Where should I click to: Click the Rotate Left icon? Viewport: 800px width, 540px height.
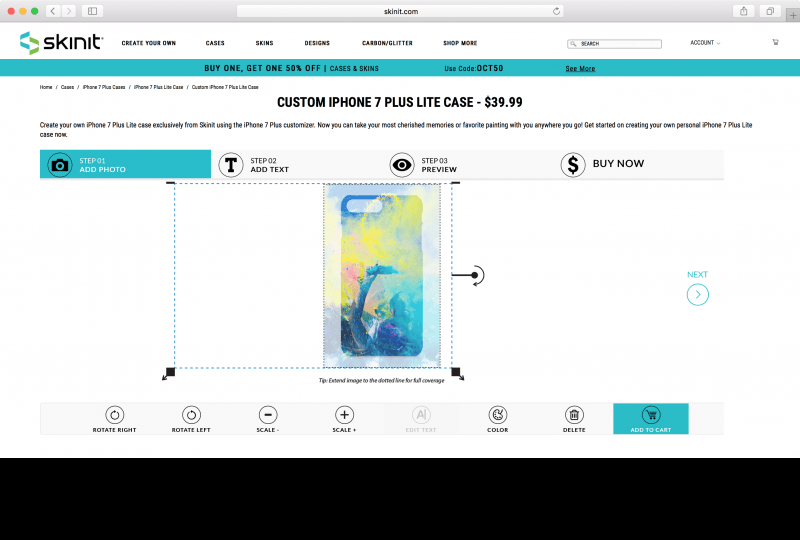click(x=191, y=415)
